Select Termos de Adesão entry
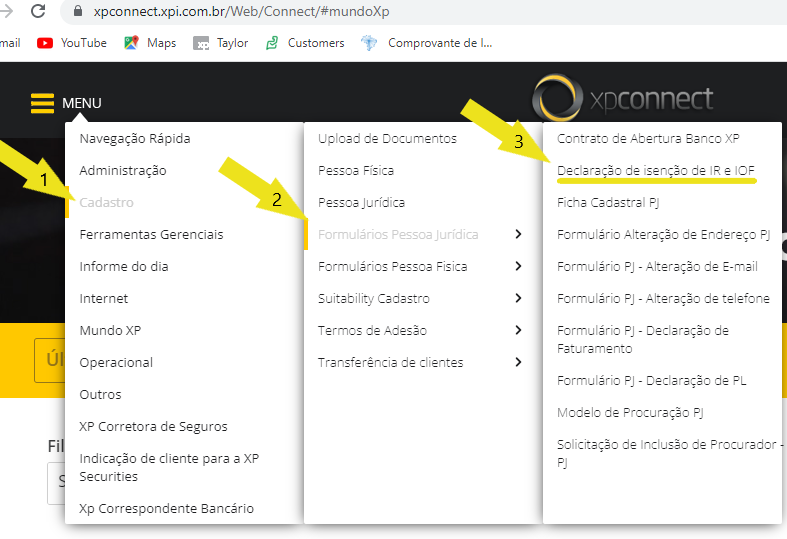This screenshot has width=787, height=539. 372,331
